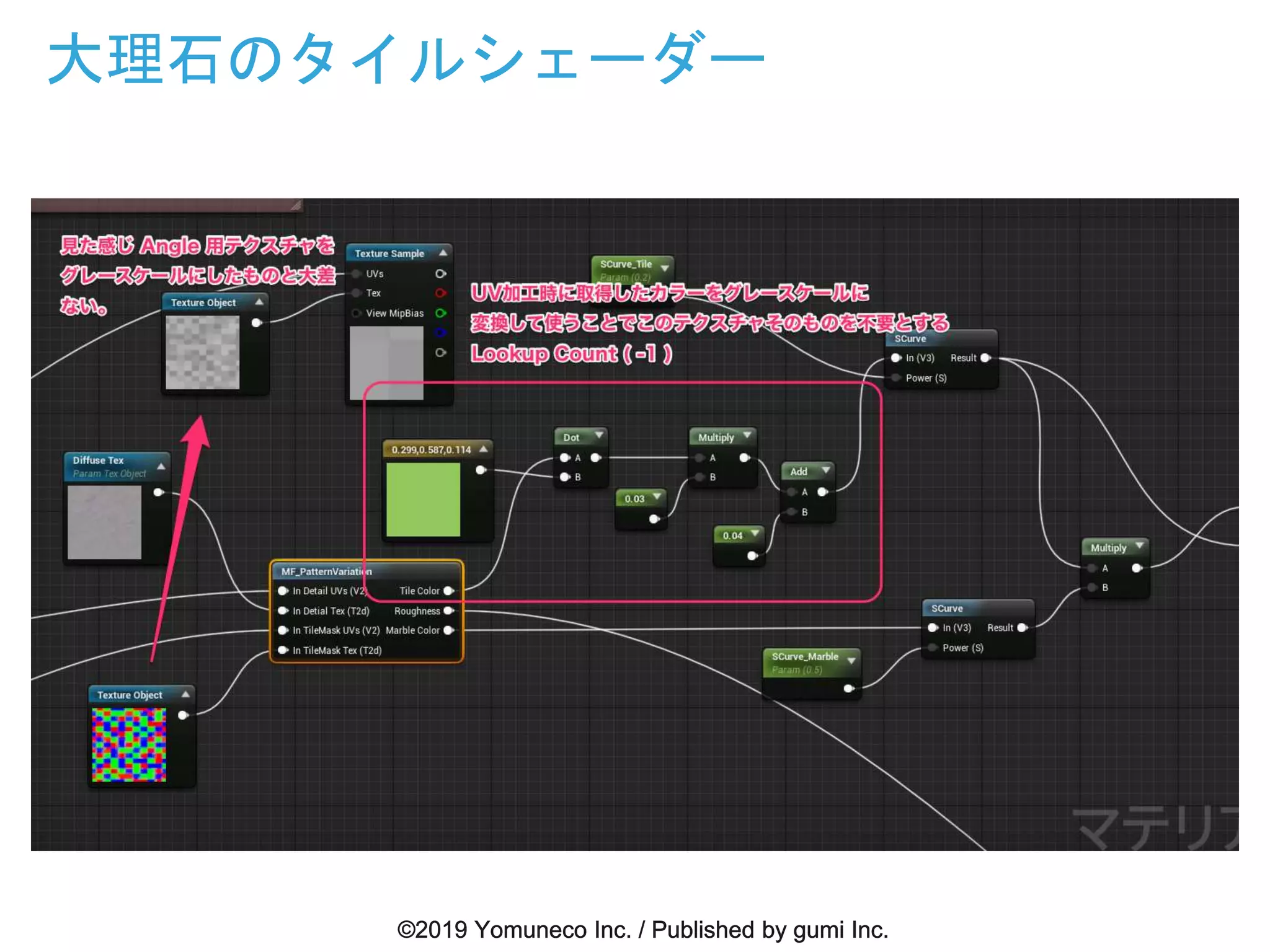The height and width of the screenshot is (952, 1270).
Task: Expand the 0.03 constant node
Action: click(x=657, y=497)
